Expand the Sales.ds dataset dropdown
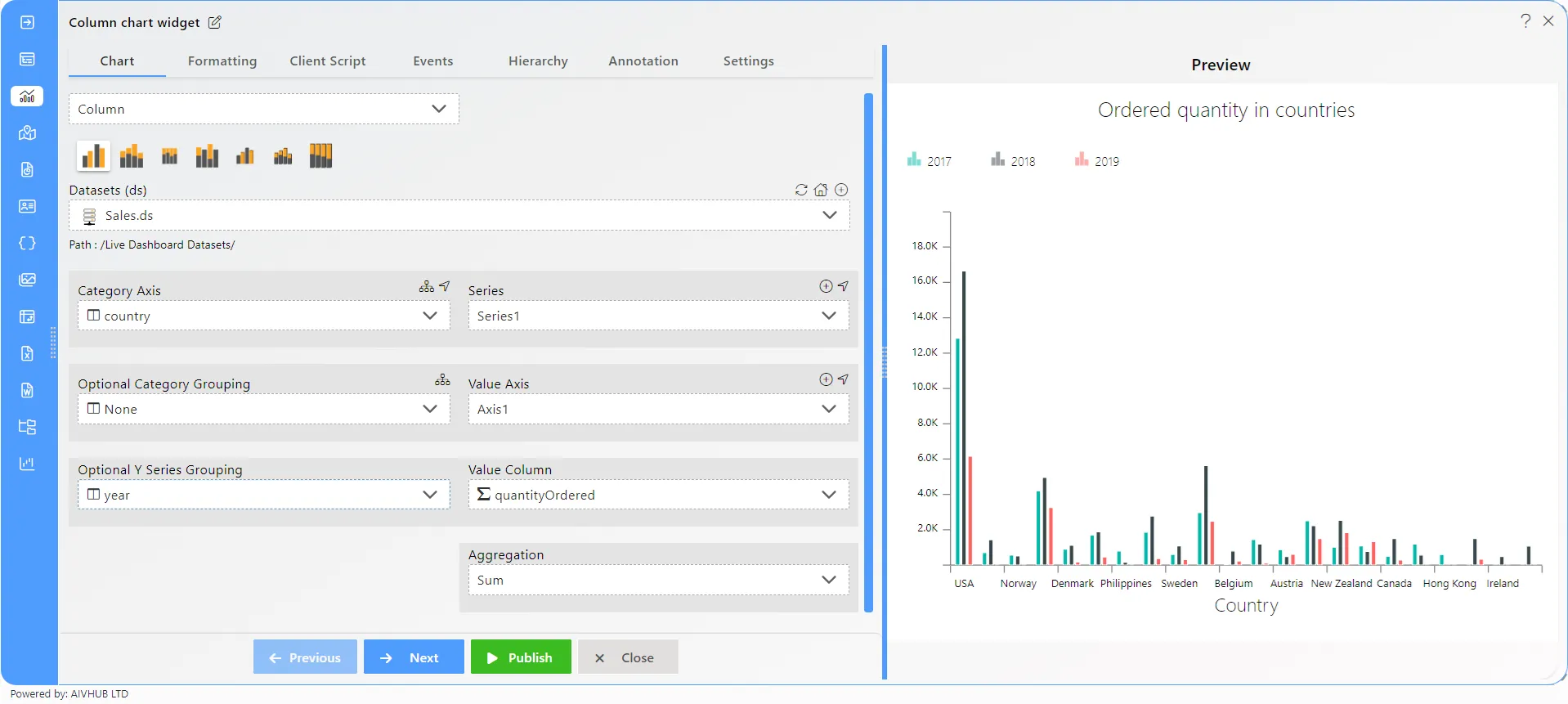Viewport: 1568px width, 704px height. pos(459,215)
